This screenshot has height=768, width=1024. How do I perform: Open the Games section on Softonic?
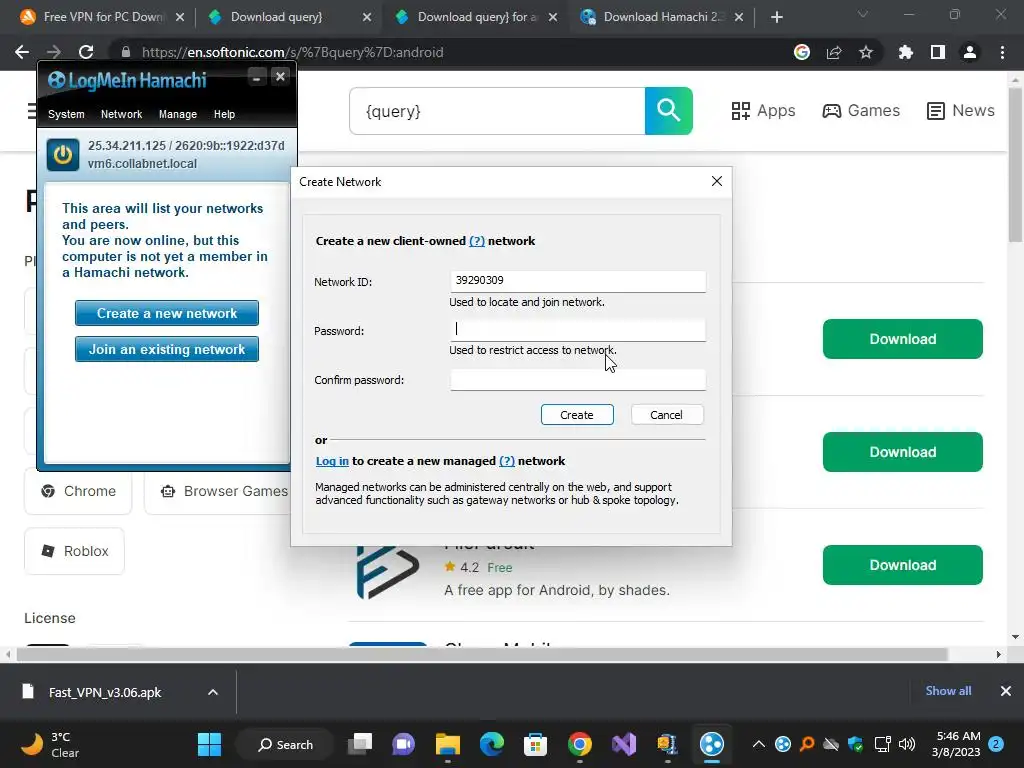pos(861,111)
